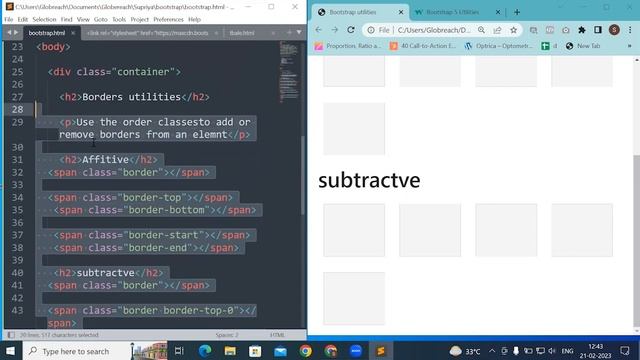Open a new Chrome tab with plus

point(517,12)
